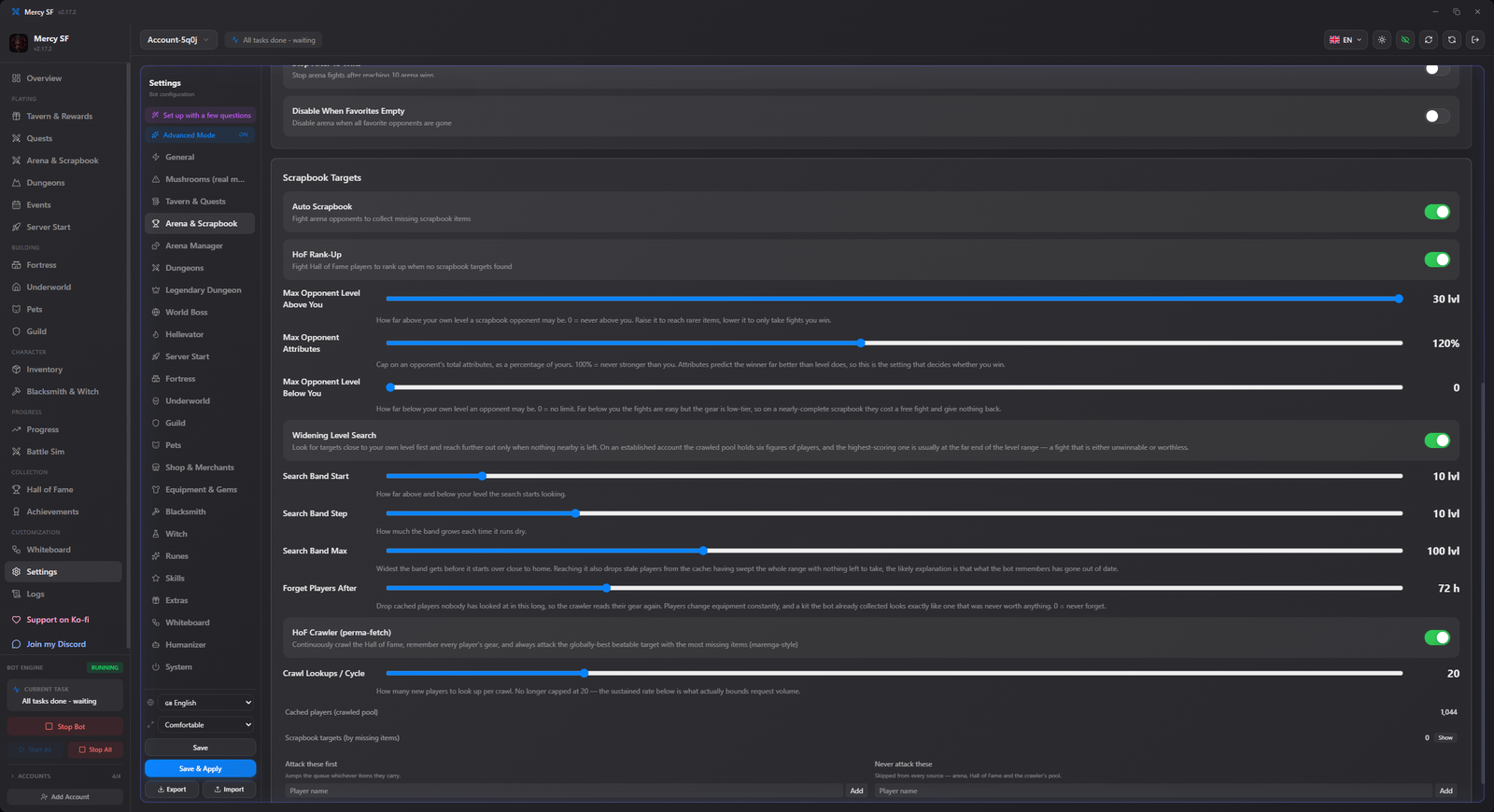Image resolution: width=1494 pixels, height=812 pixels.
Task: Click the Runes icon in settings list
Action: tap(156, 556)
